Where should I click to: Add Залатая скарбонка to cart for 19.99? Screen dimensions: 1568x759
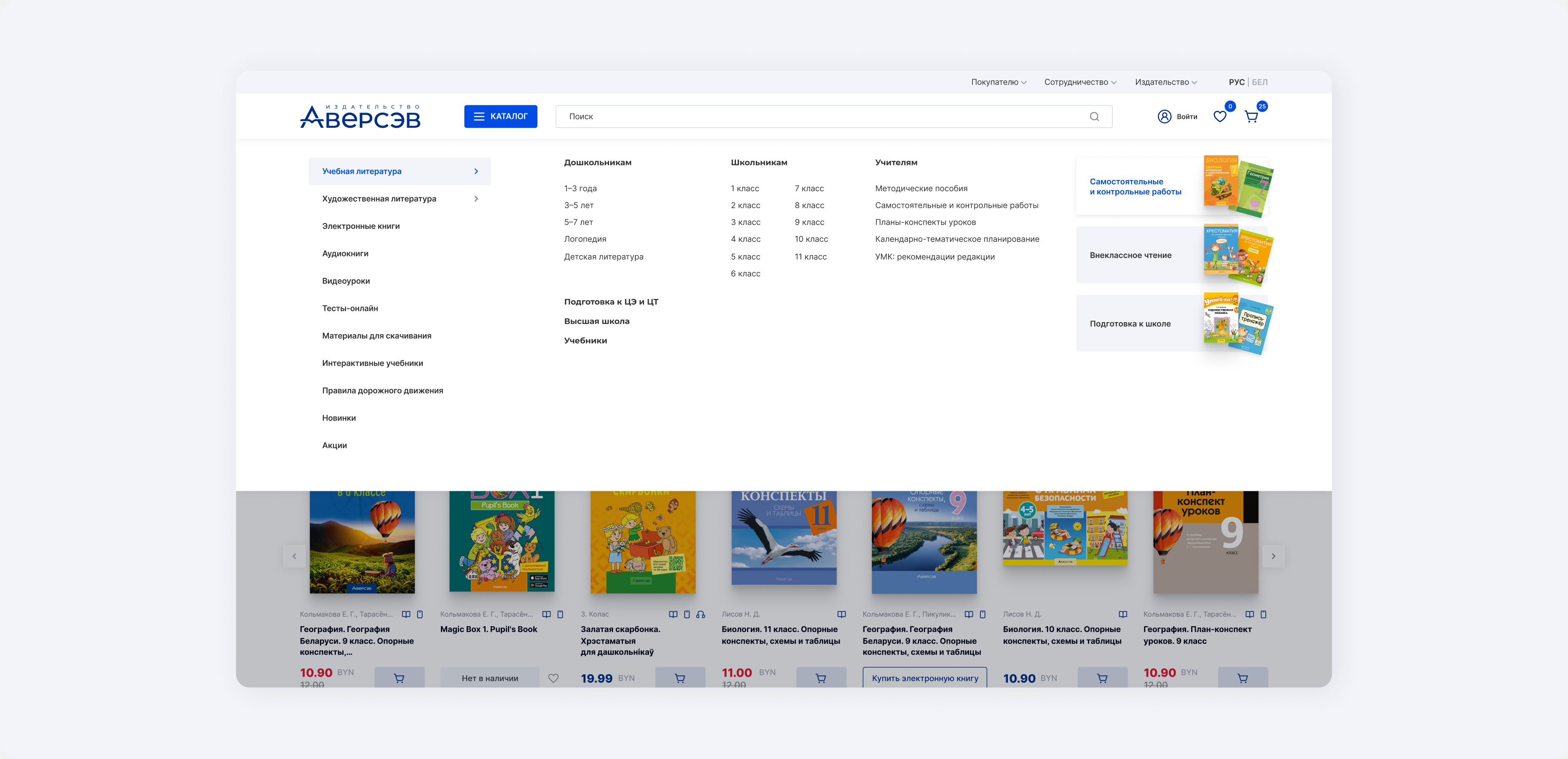click(680, 678)
